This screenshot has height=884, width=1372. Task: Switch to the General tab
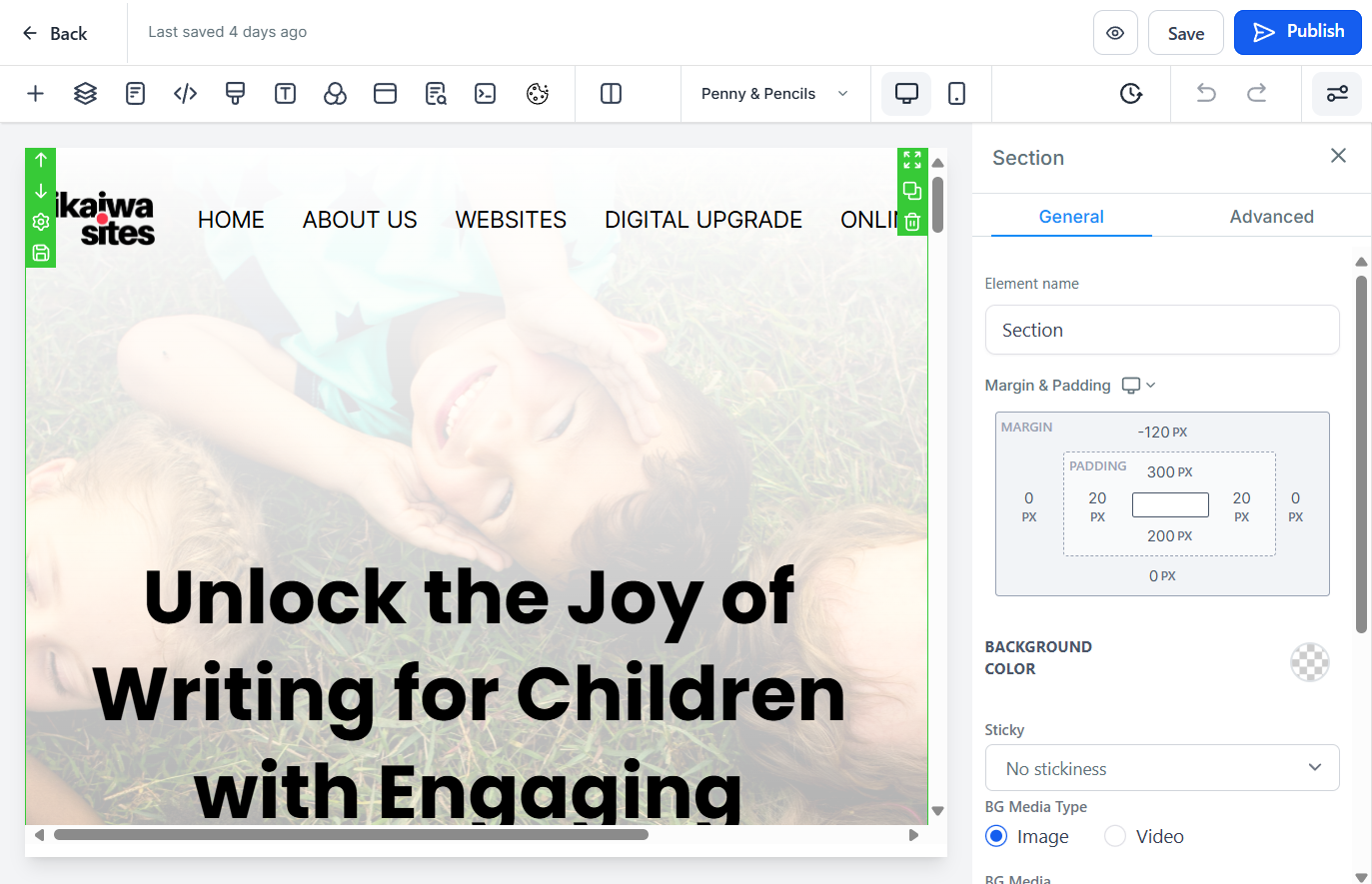[x=1071, y=217]
